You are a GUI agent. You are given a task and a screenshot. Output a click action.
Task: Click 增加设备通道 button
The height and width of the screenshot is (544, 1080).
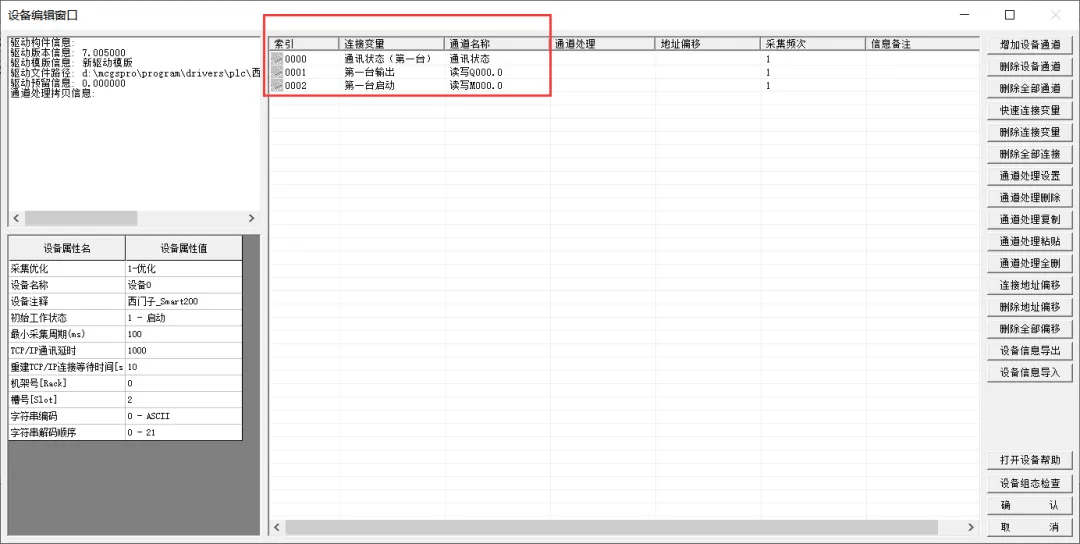pos(1029,45)
